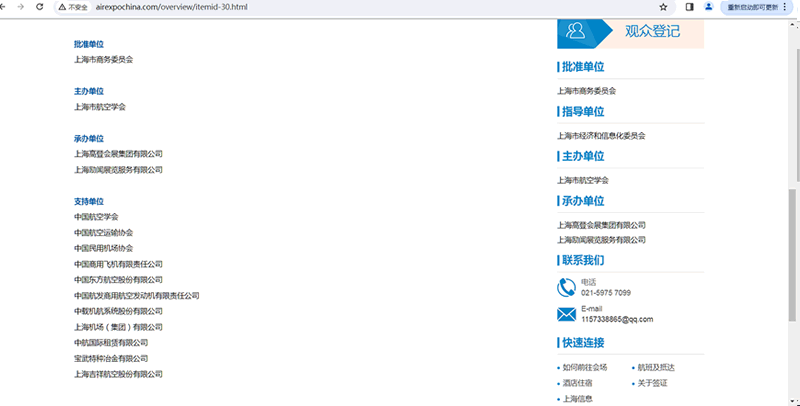Follow the 关于签证 link
This screenshot has width=800, height=406.
coord(652,383)
